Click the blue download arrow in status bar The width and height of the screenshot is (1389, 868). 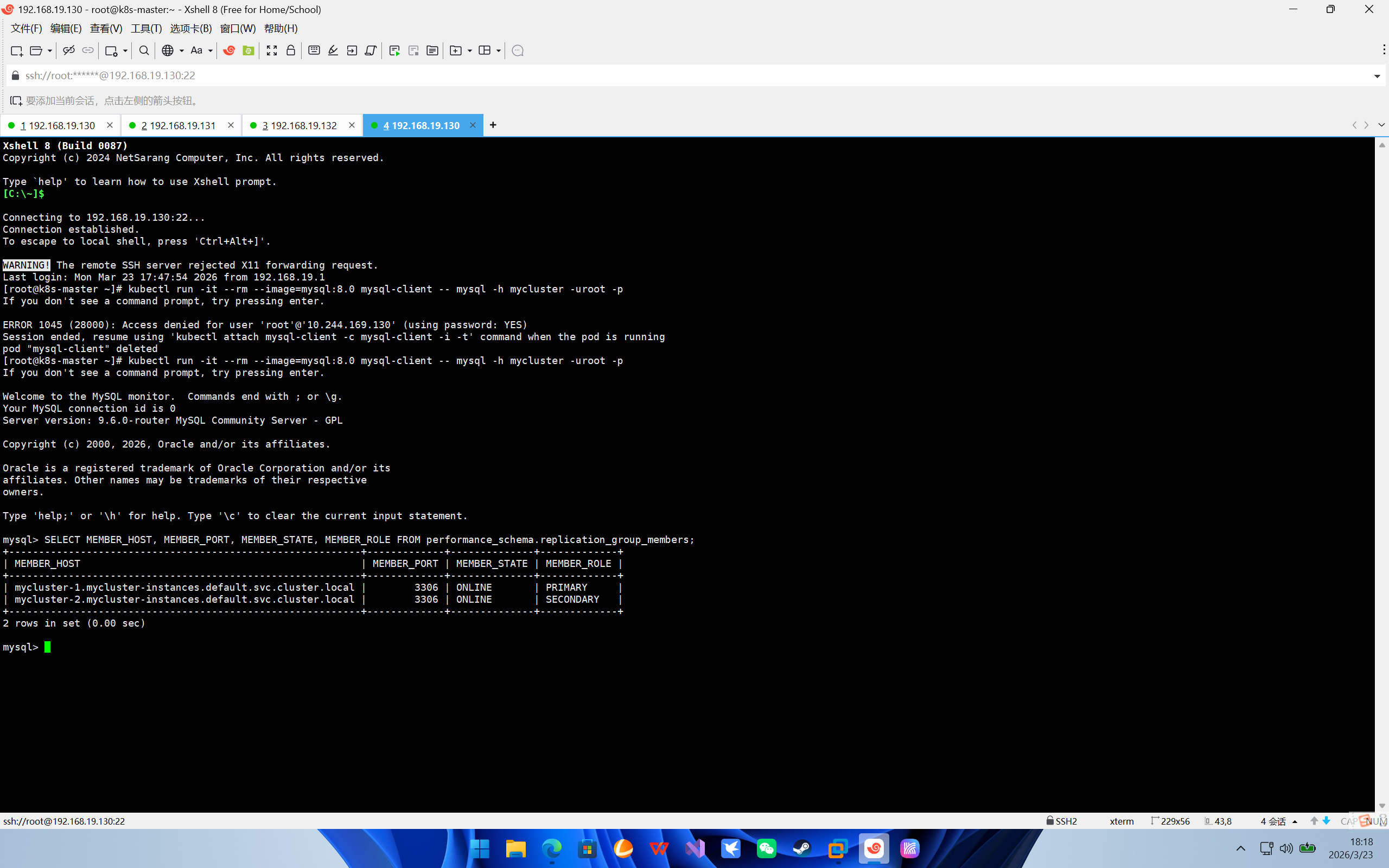pyautogui.click(x=1327, y=821)
